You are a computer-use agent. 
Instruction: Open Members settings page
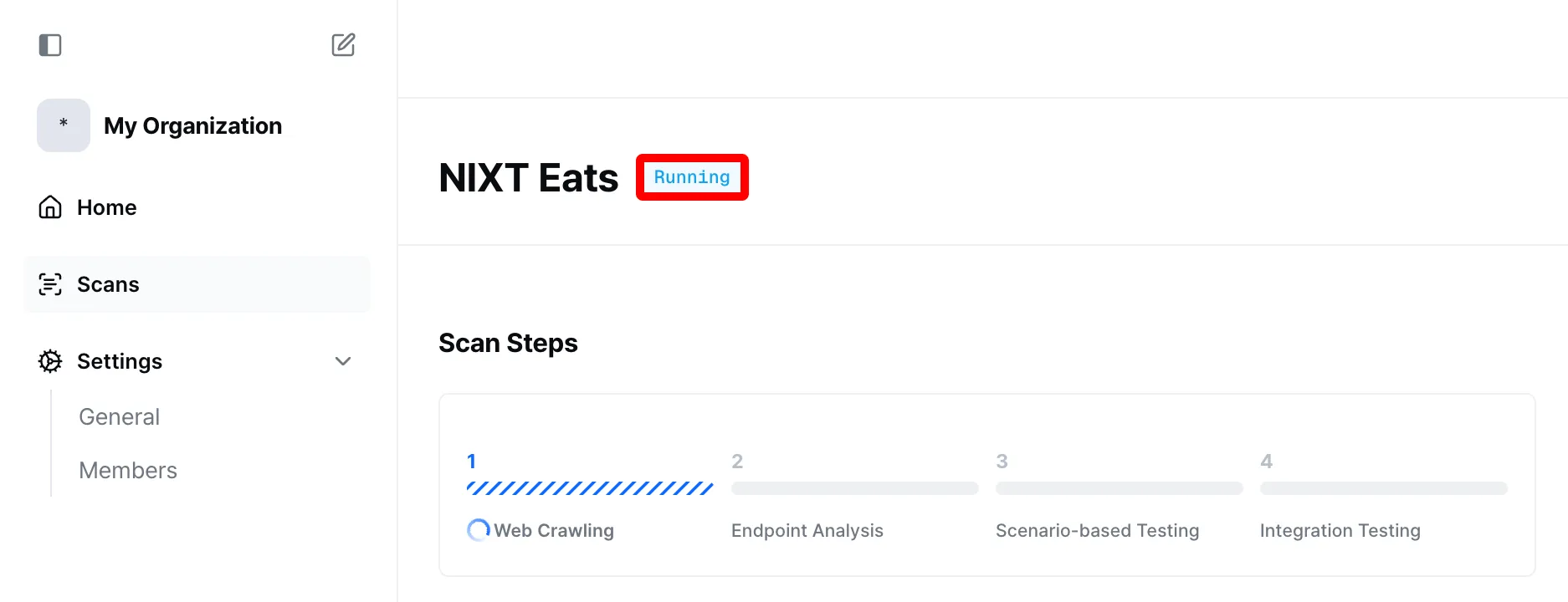(128, 470)
